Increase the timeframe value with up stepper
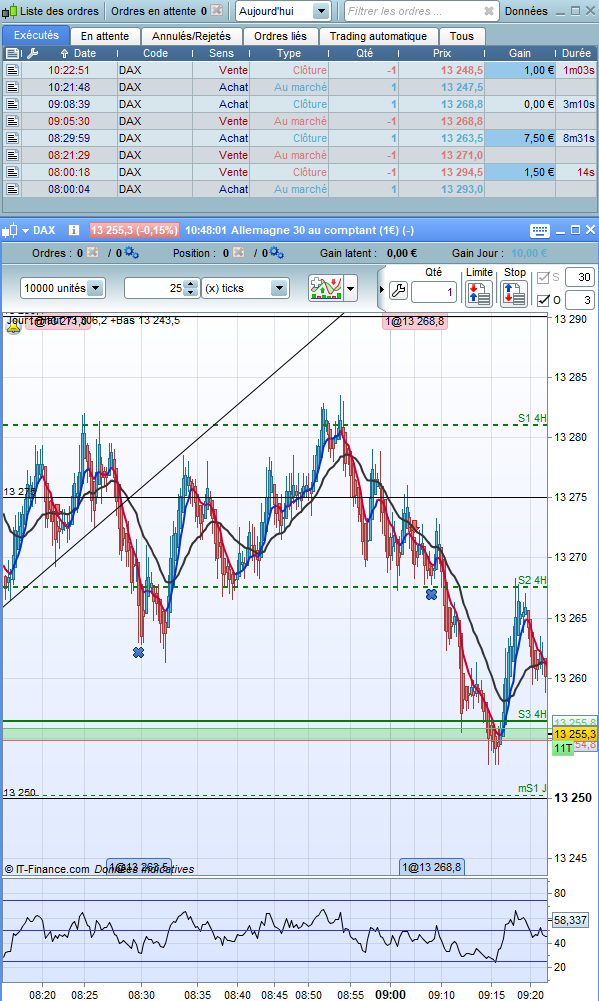 (191, 283)
